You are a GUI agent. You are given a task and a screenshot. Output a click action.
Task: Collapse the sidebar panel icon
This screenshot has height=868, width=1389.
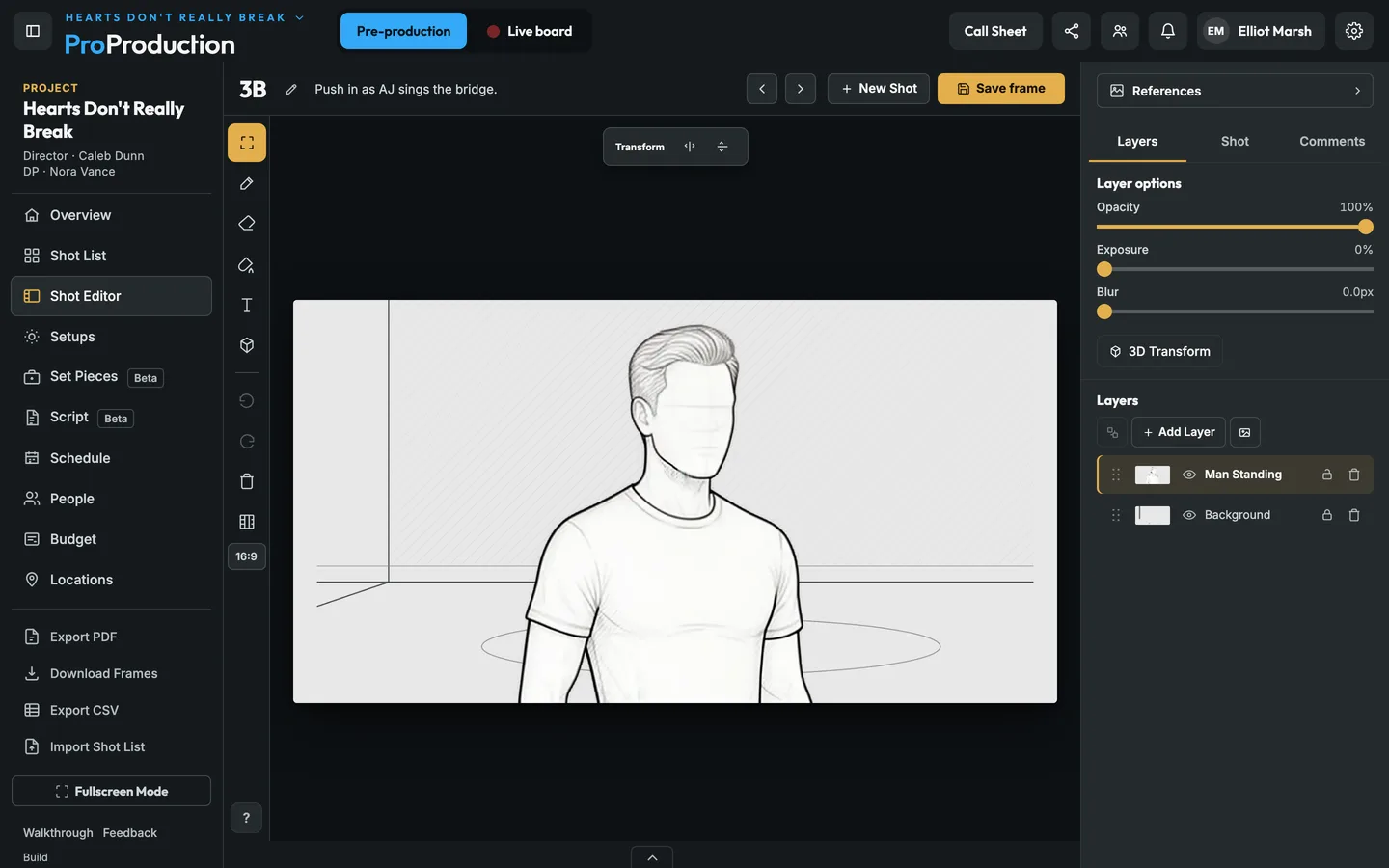coord(33,31)
